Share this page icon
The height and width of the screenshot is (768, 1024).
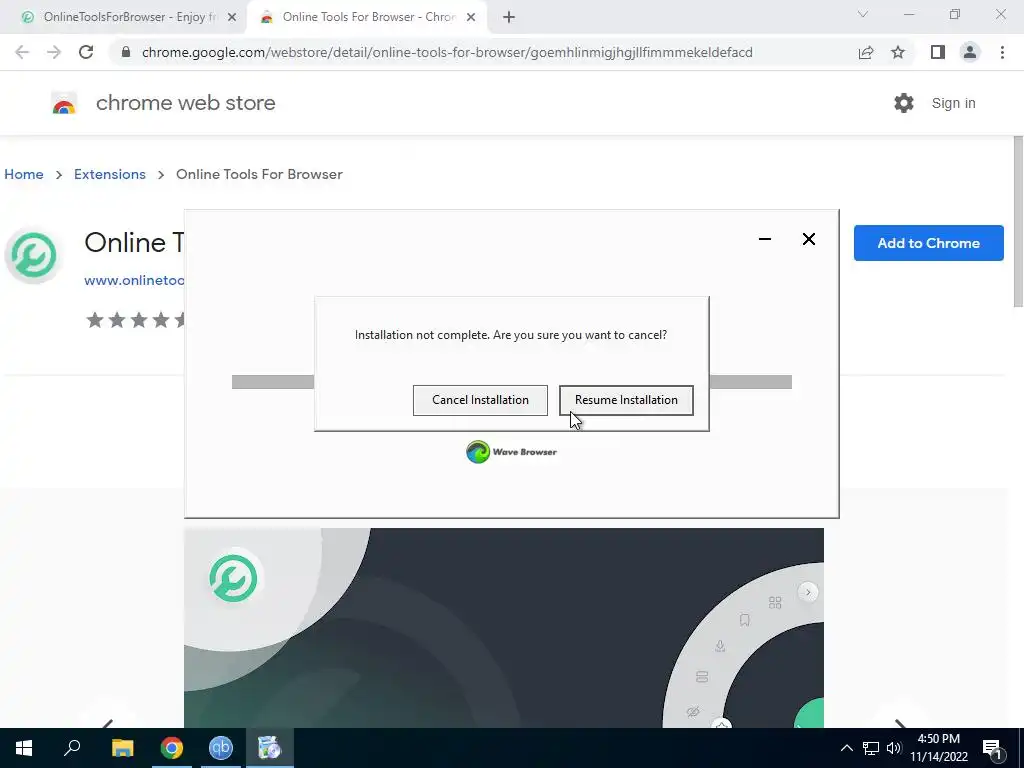pos(866,52)
